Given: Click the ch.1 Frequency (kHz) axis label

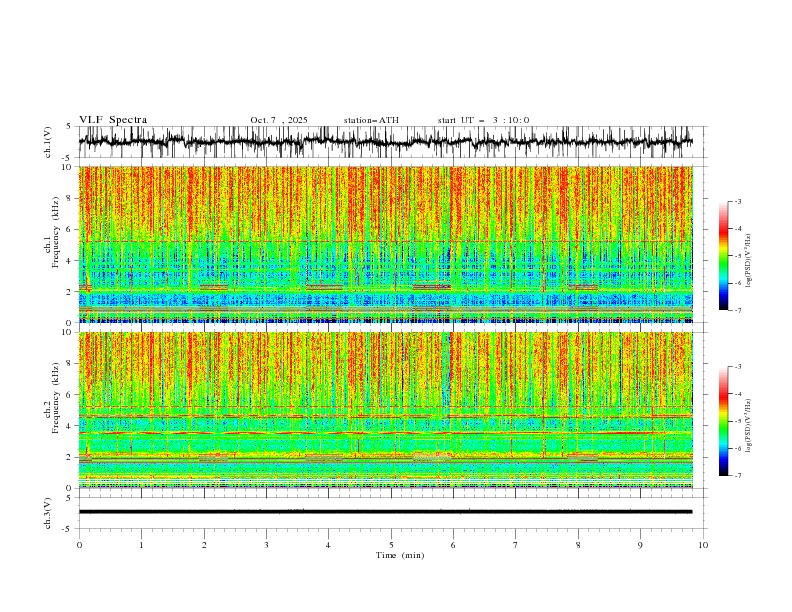Looking at the screenshot, I should pyautogui.click(x=52, y=230).
